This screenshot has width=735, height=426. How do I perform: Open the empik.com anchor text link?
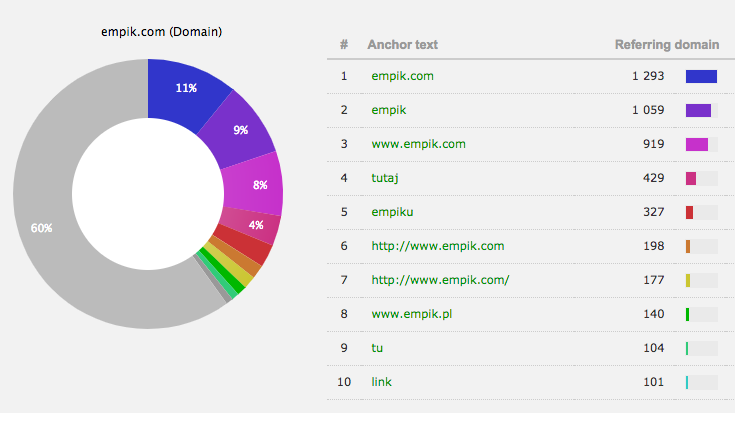click(x=402, y=76)
